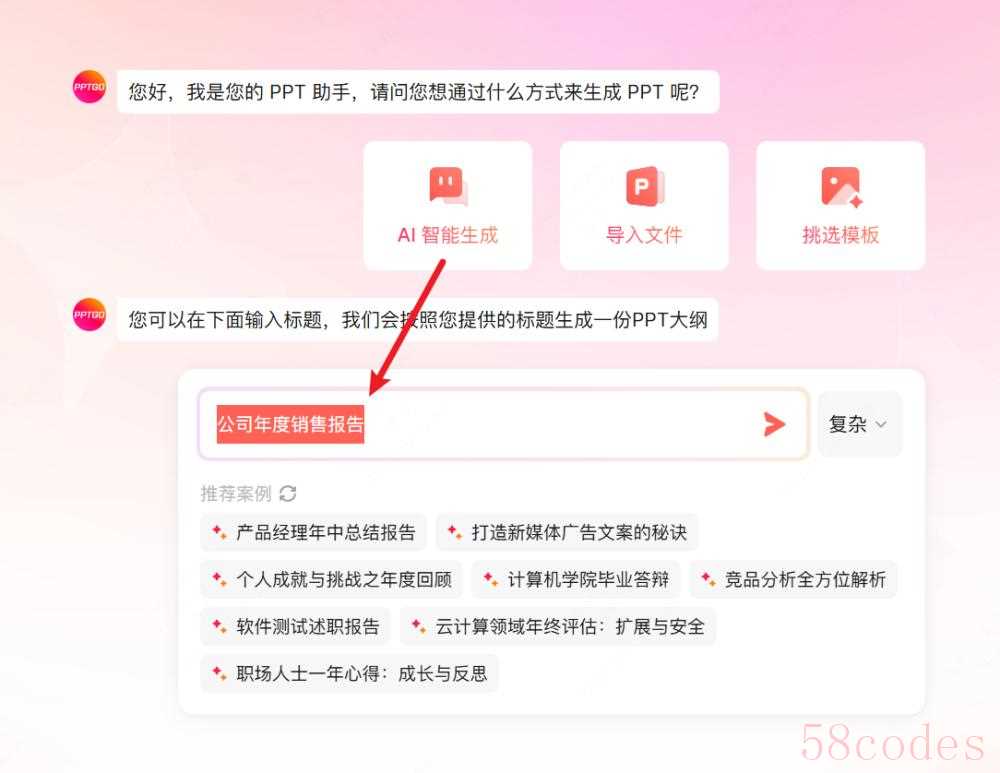Click the 挑选模板 picture template icon
1000x773 pixels.
(x=841, y=187)
